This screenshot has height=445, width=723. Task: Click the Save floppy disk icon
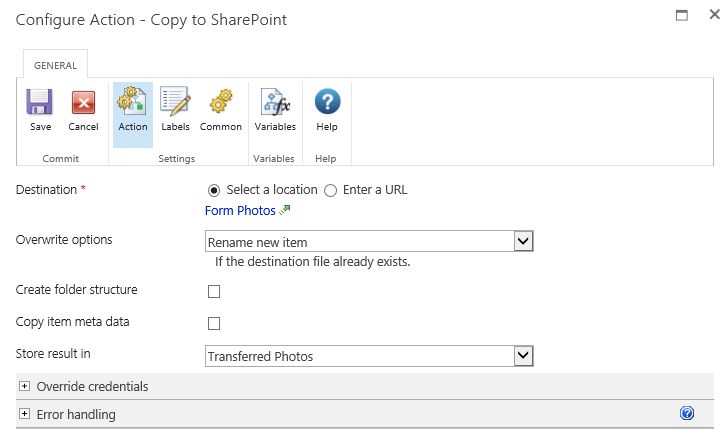pos(40,101)
